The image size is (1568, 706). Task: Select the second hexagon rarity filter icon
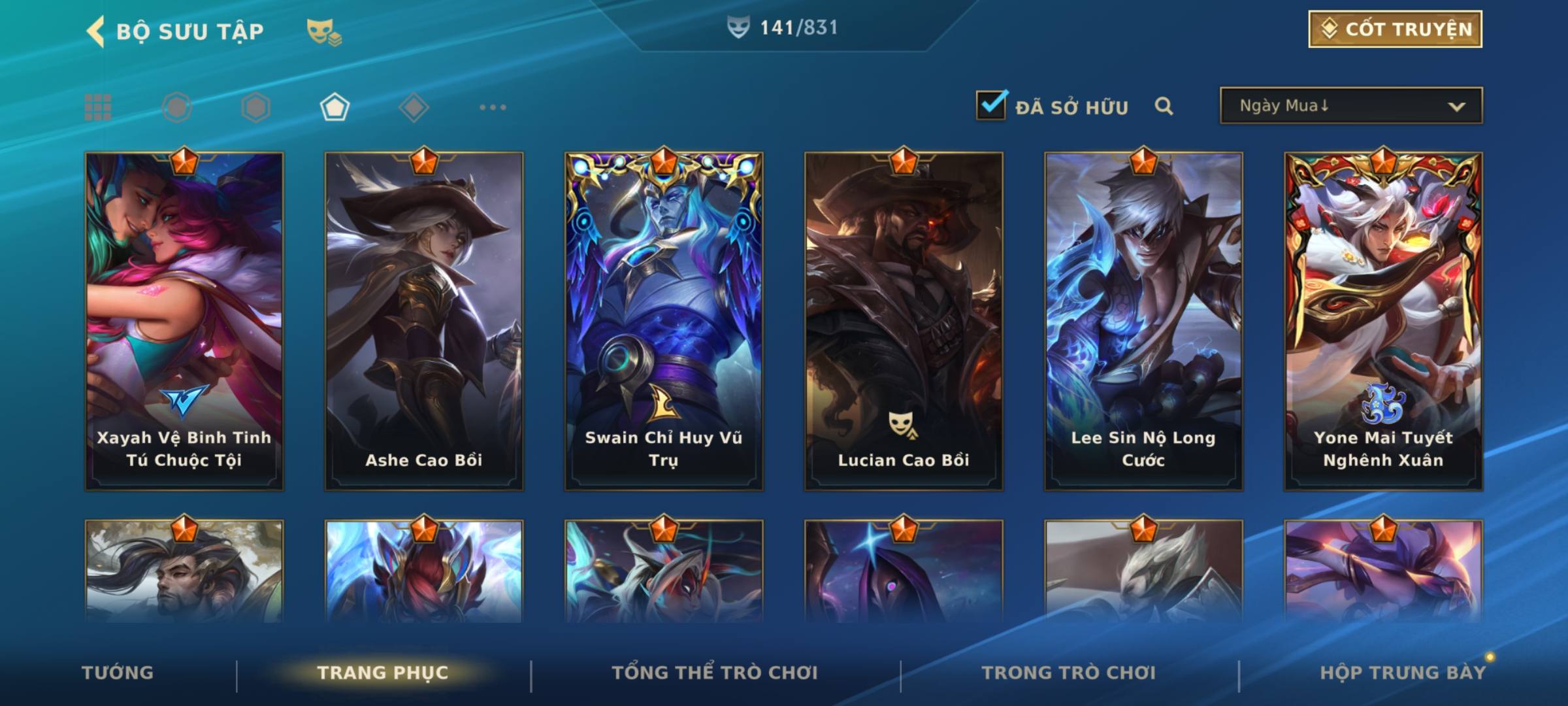(x=255, y=107)
